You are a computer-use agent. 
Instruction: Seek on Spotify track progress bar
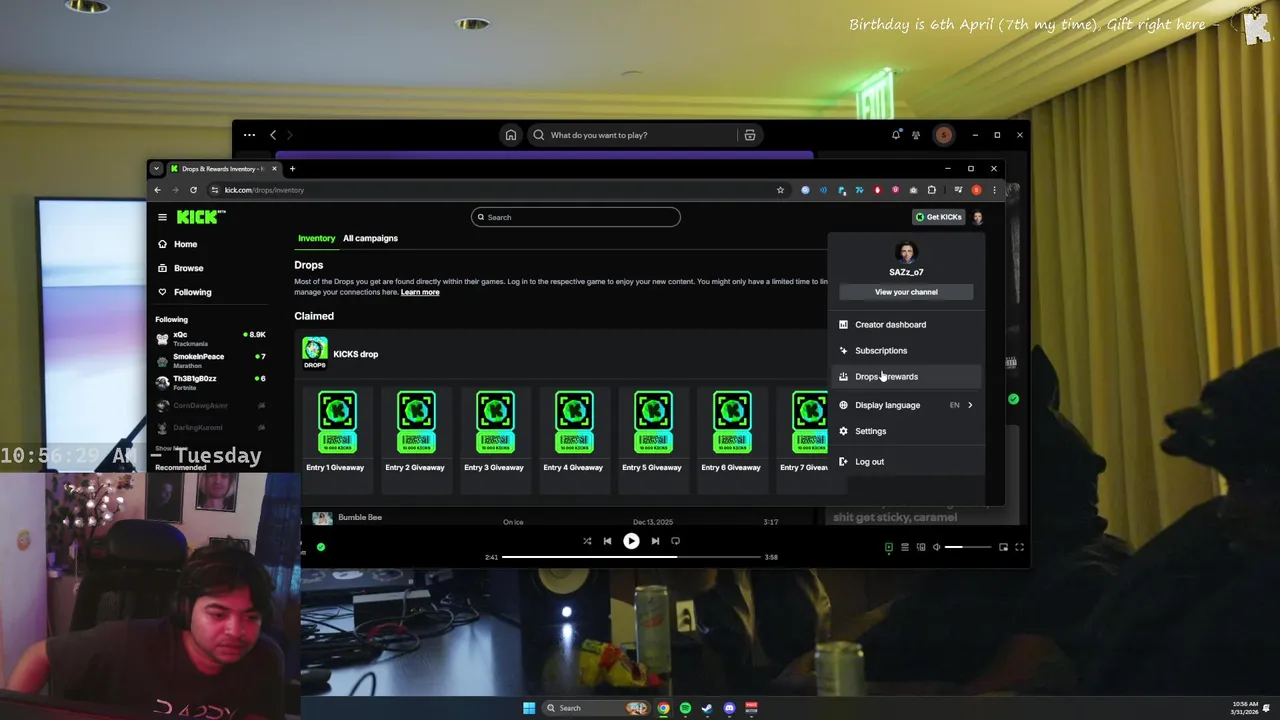630,557
